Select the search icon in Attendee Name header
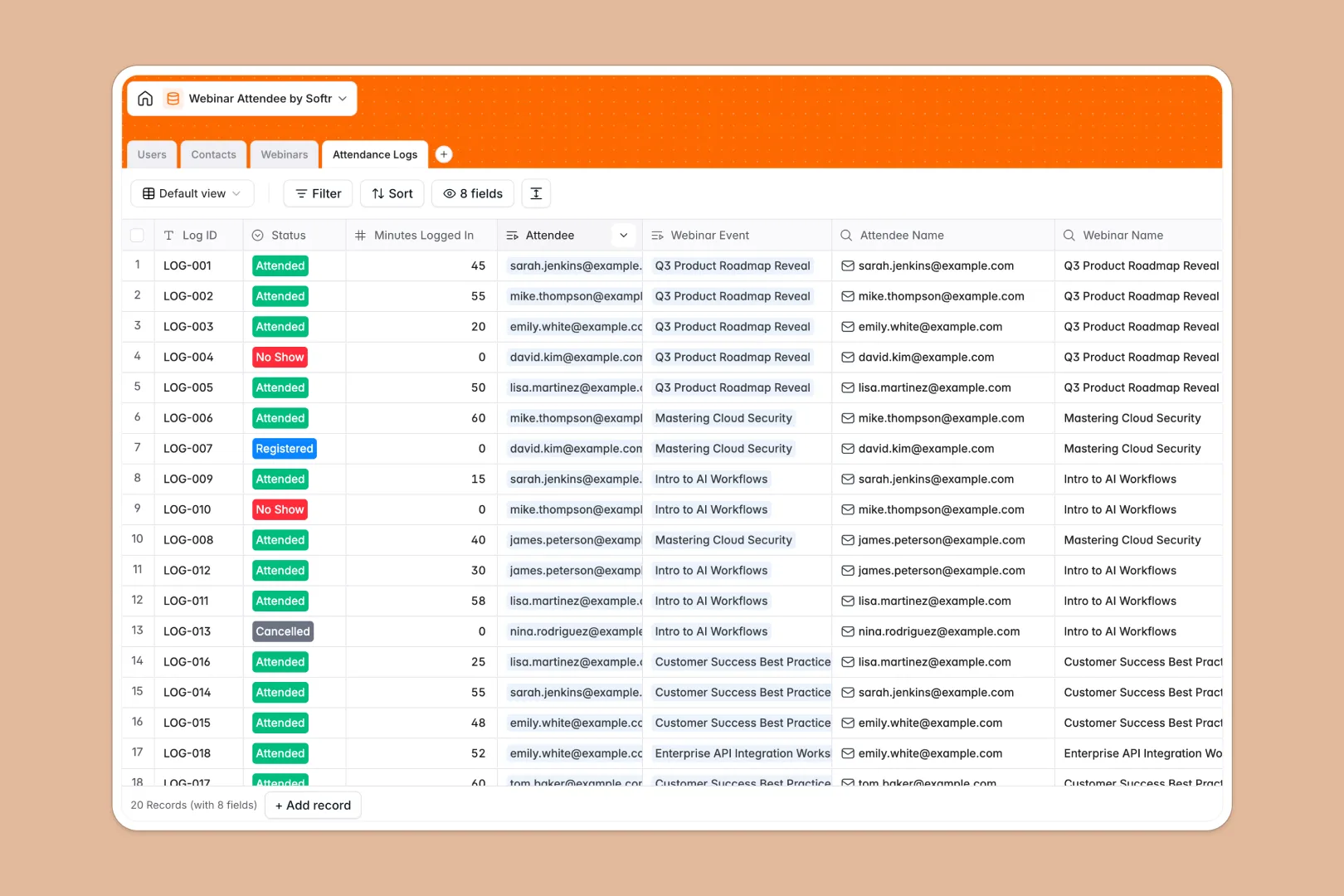1344x896 pixels. [845, 235]
